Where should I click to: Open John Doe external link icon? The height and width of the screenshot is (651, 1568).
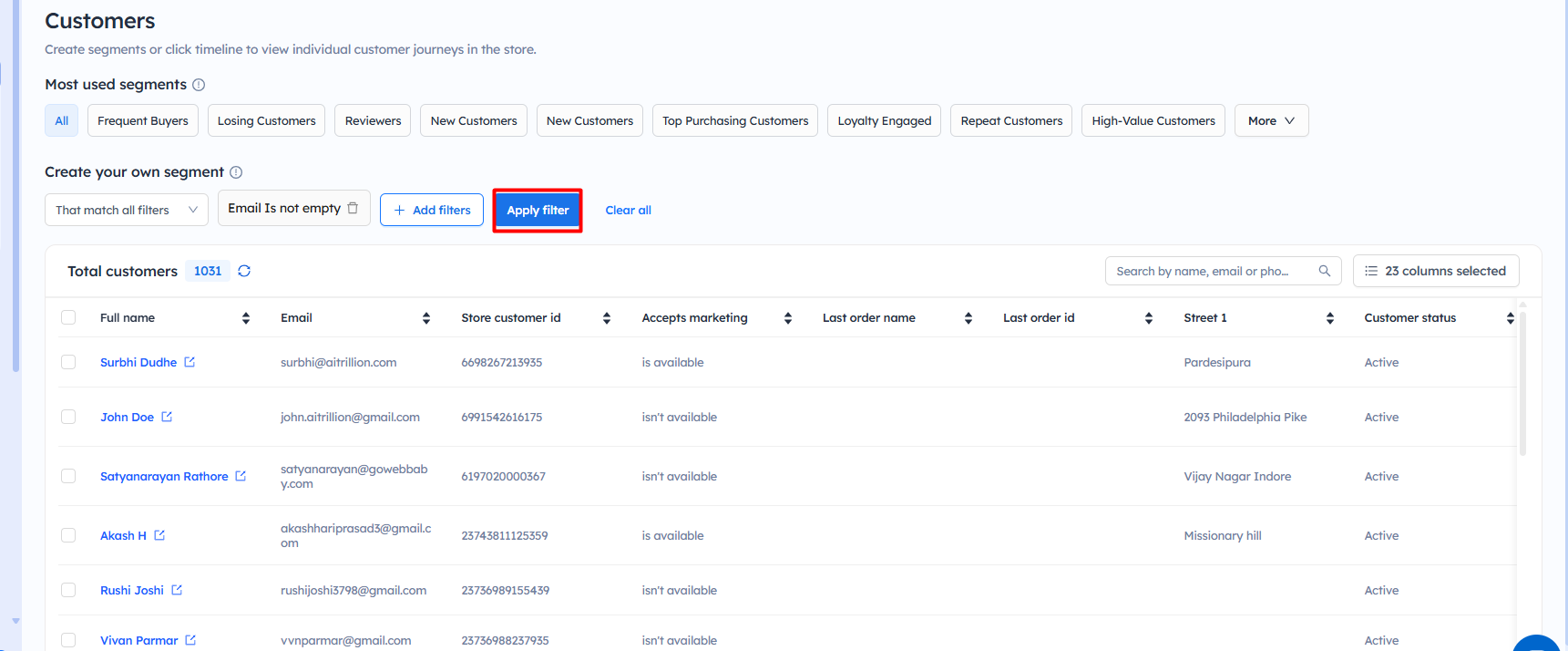tap(167, 417)
